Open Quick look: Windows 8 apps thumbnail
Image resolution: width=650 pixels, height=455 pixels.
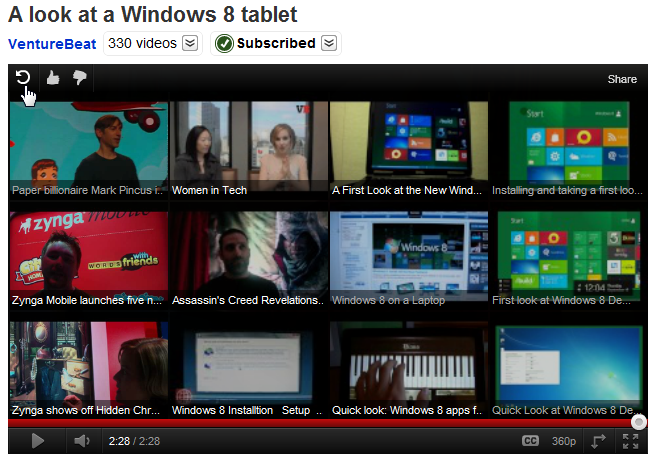point(409,370)
